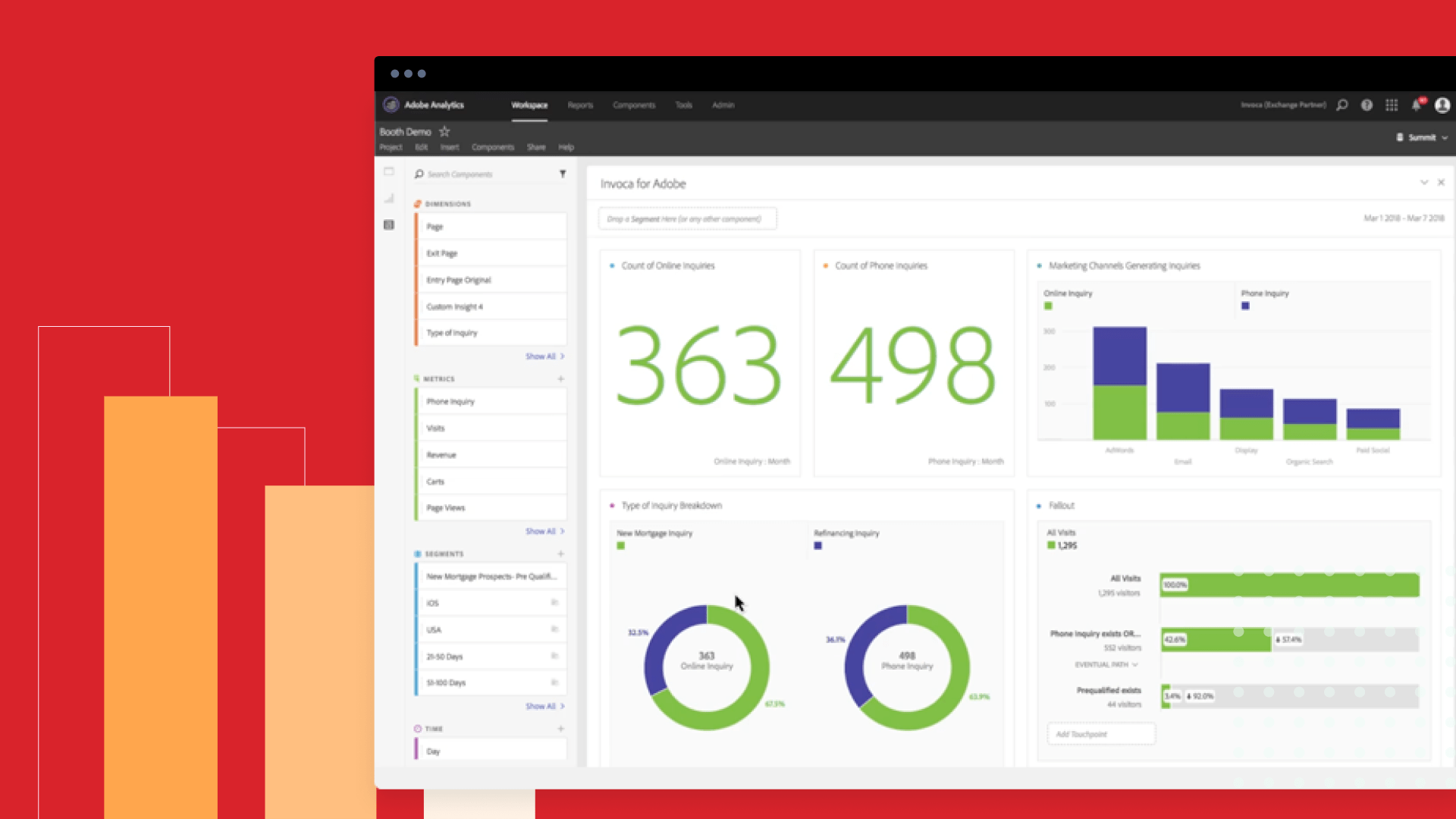Open the Summit report suite dropdown

[1423, 138]
